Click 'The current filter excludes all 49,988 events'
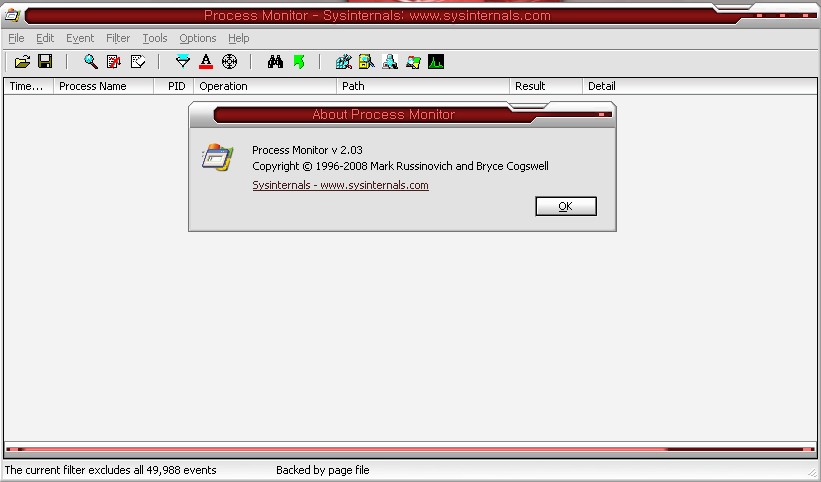 click(110, 470)
